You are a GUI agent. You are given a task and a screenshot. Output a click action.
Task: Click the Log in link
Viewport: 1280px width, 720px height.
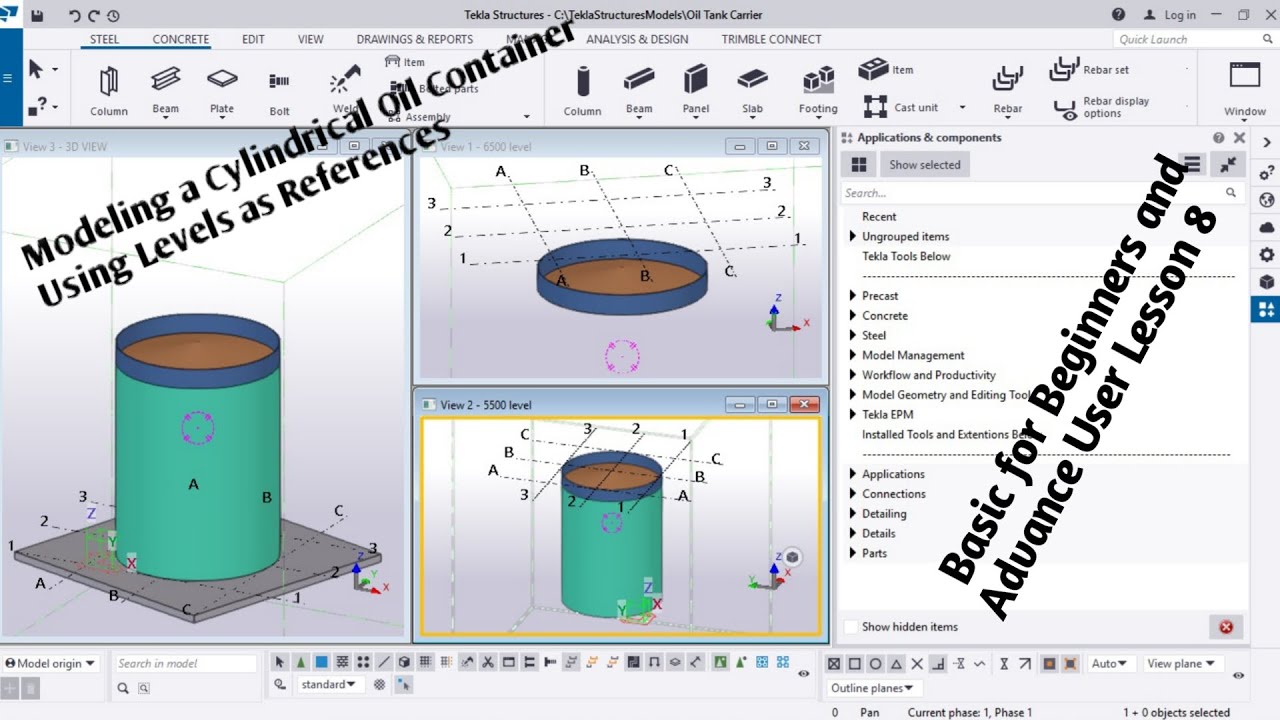1180,15
